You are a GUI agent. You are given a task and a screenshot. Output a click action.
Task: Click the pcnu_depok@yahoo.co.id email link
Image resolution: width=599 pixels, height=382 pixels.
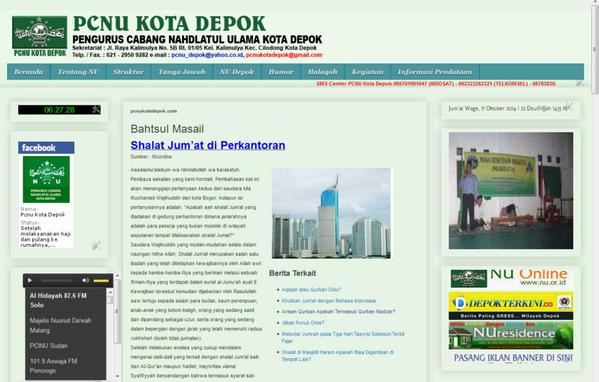[207, 55]
